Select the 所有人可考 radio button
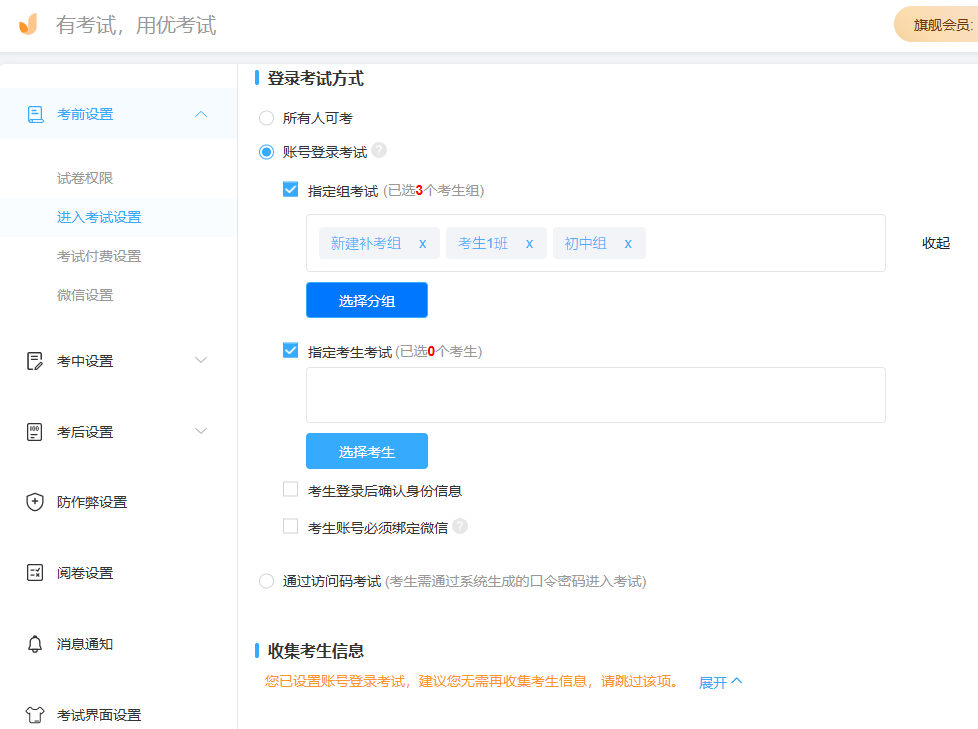 pos(266,118)
